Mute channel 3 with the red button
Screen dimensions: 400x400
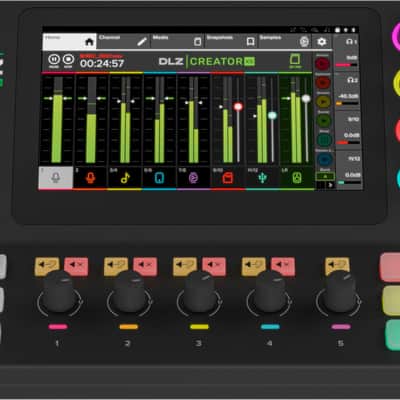pos(214,266)
